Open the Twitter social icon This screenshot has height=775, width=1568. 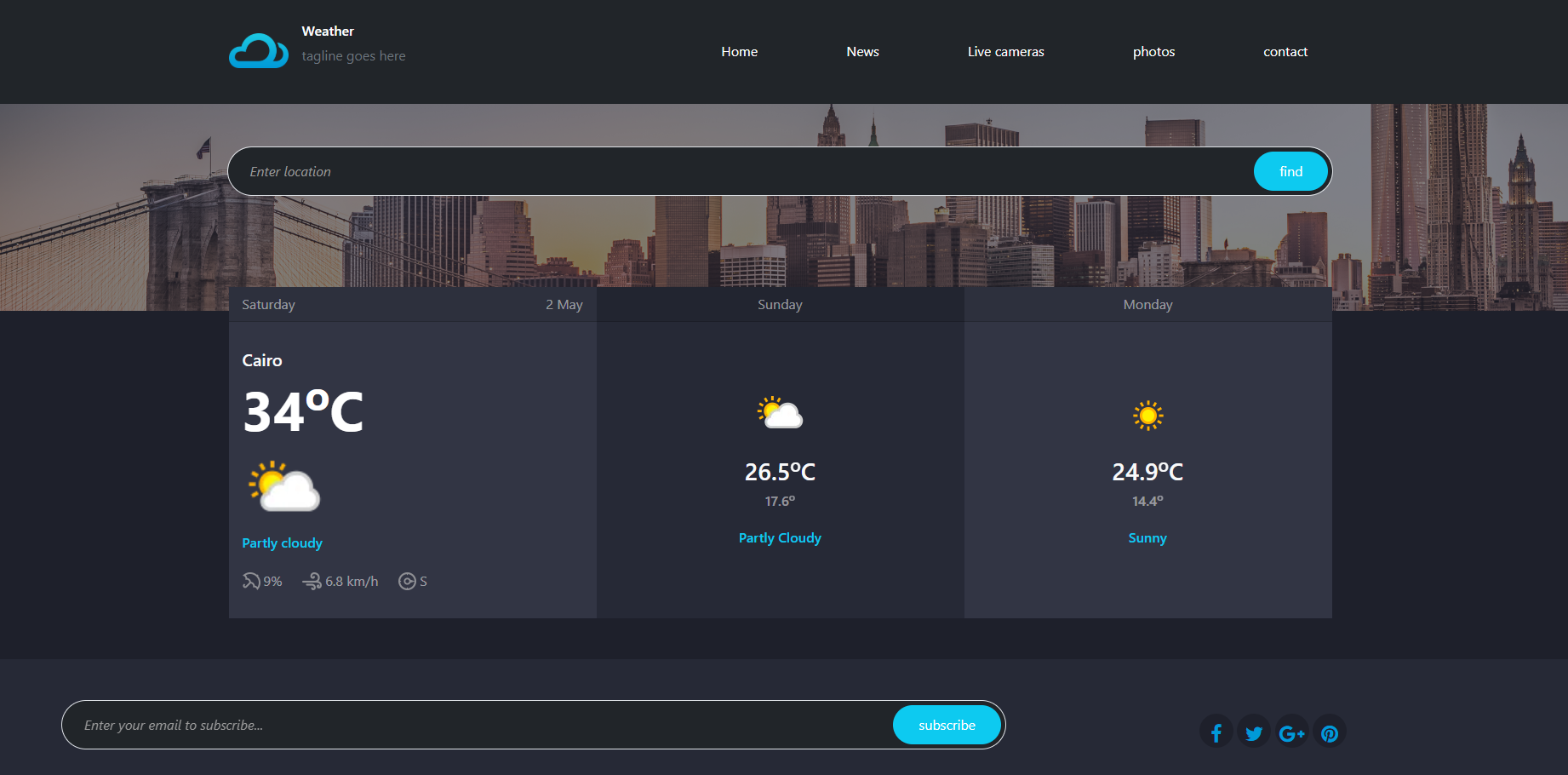tap(1254, 732)
